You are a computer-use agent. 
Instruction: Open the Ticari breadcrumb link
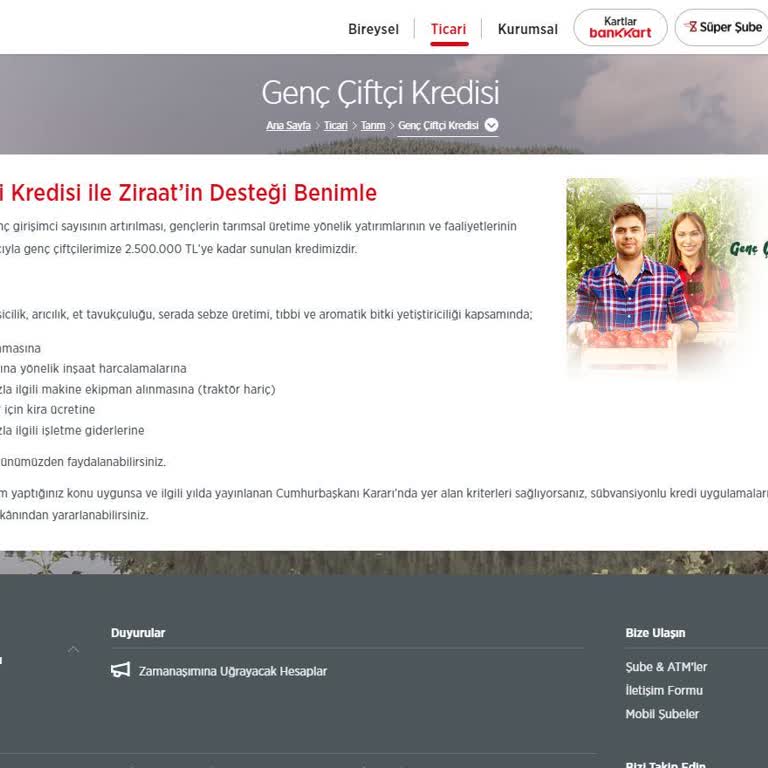[x=336, y=125]
